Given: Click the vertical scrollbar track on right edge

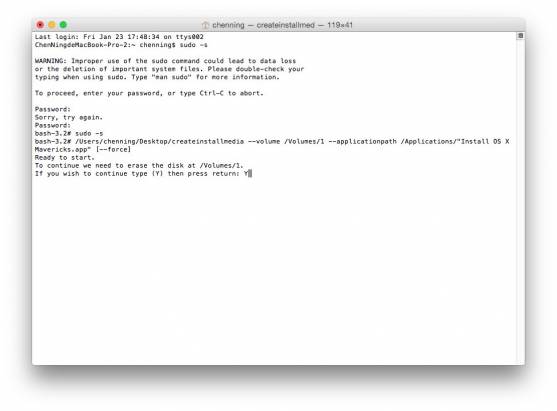Looking at the screenshot, I should 520,201.
